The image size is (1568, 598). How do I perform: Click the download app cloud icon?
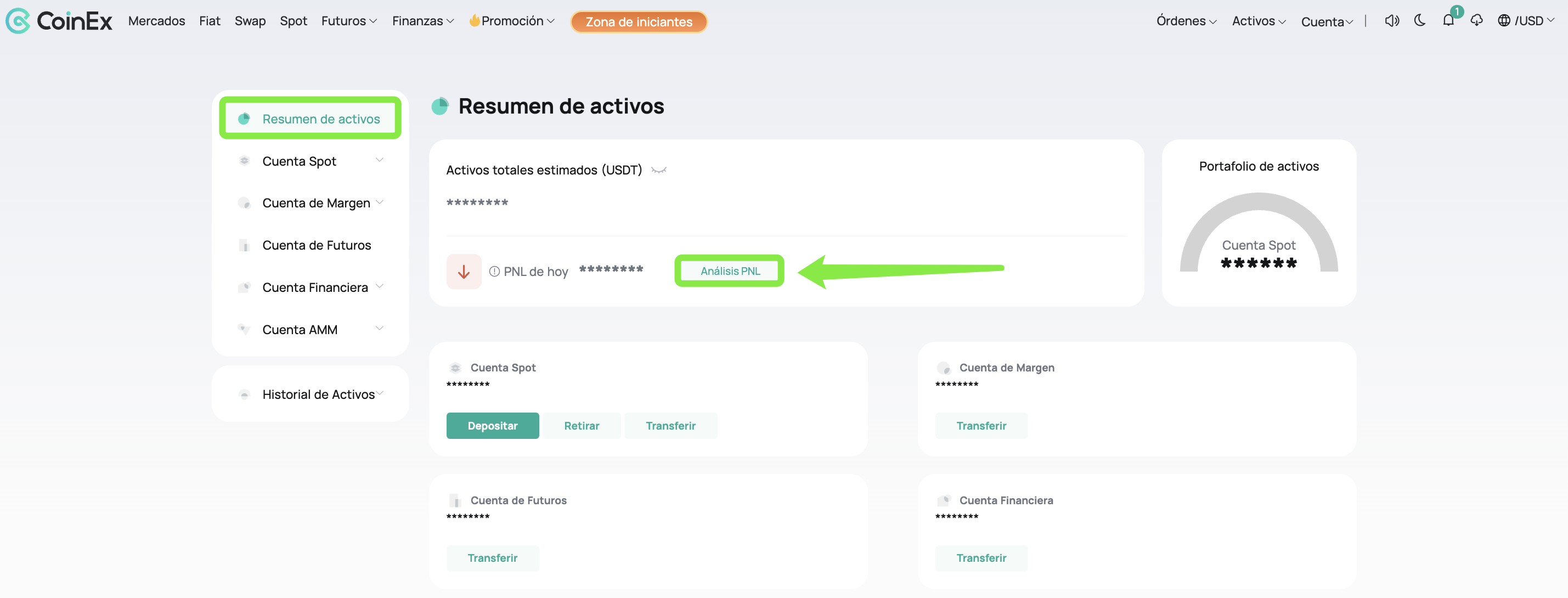(1476, 21)
